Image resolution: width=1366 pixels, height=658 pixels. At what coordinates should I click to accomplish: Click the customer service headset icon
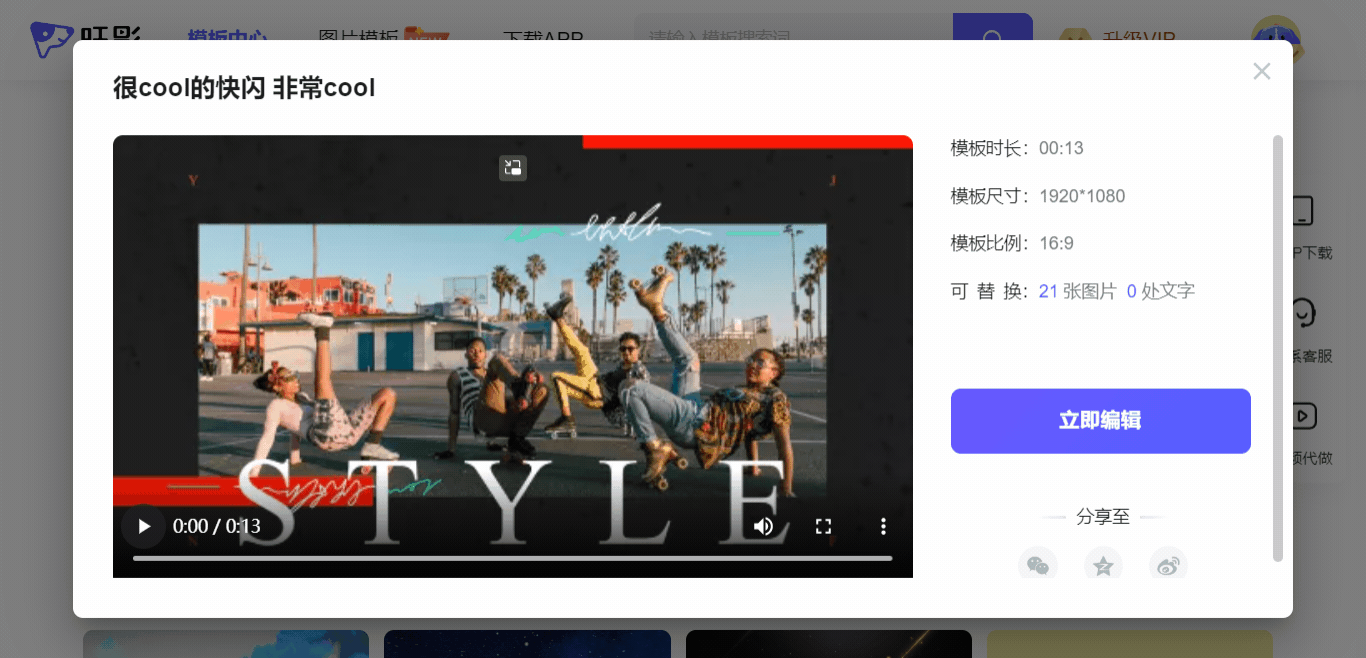1303,313
